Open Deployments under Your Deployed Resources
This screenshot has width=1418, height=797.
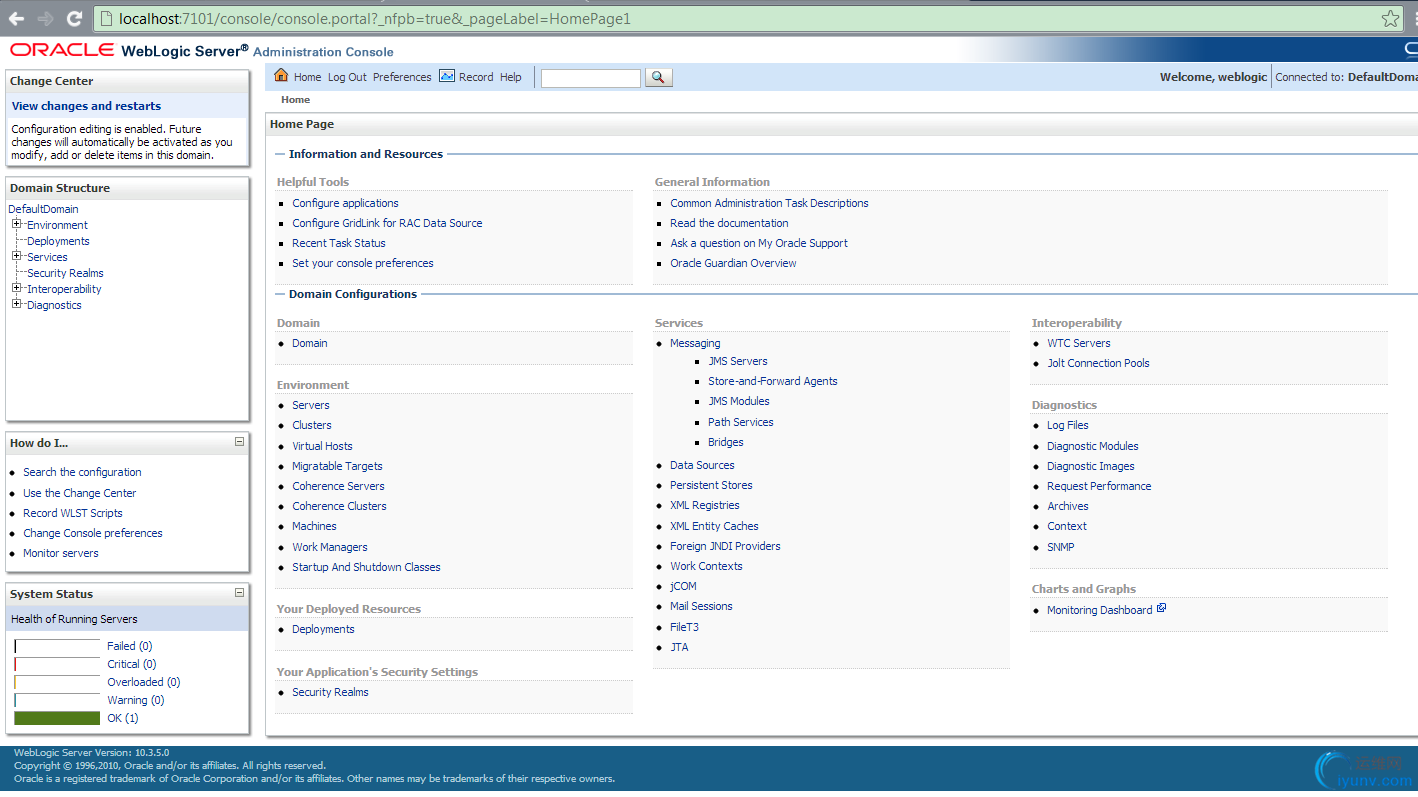[323, 629]
